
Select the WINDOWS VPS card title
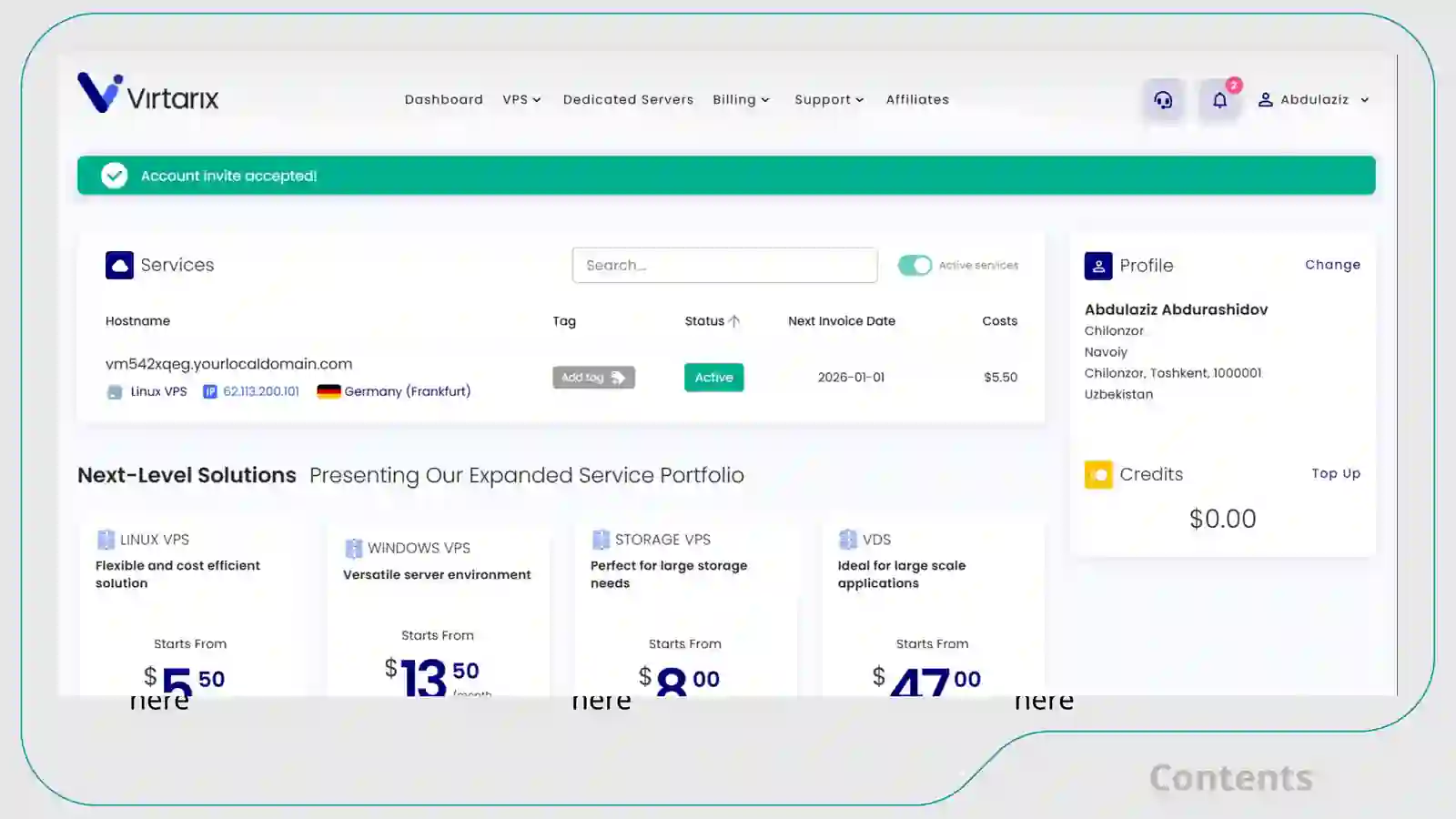(x=419, y=548)
